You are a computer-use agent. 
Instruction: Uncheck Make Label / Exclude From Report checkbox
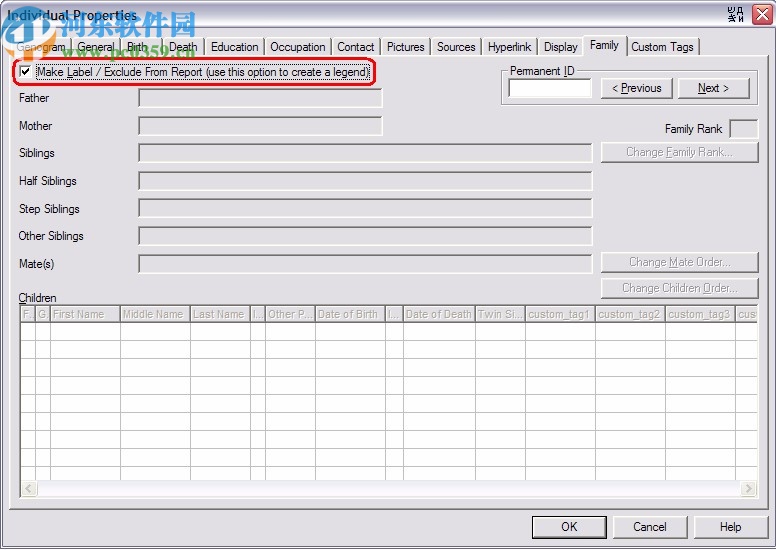[x=25, y=72]
